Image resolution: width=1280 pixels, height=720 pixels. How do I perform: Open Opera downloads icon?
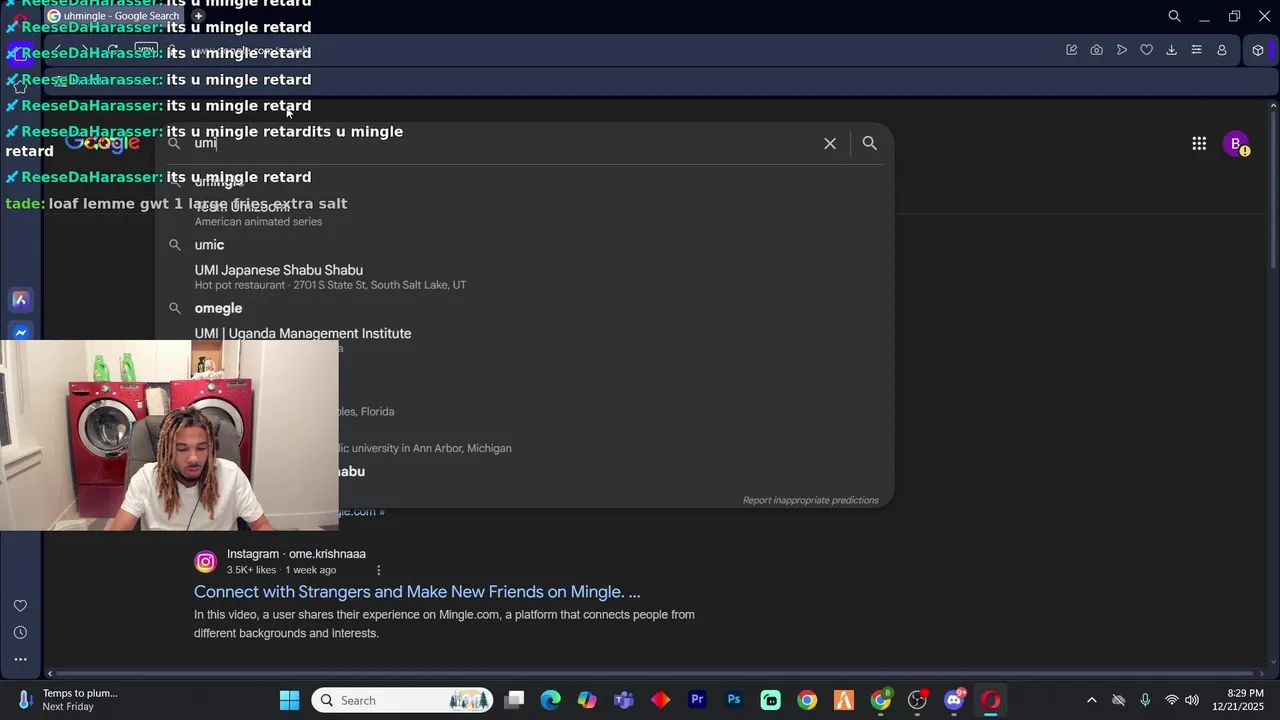[1172, 50]
